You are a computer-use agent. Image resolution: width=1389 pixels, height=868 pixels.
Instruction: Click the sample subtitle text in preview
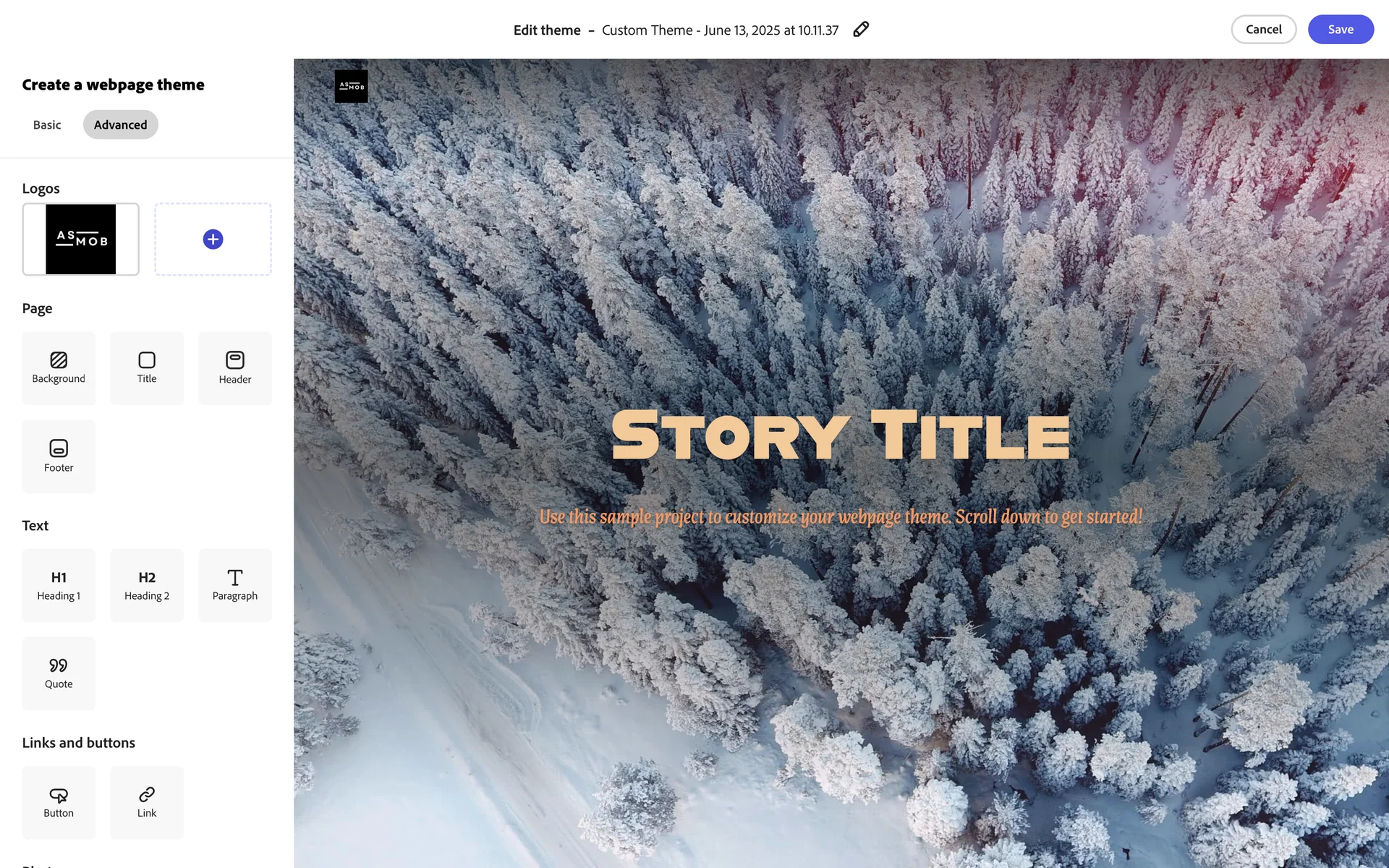[x=841, y=516]
